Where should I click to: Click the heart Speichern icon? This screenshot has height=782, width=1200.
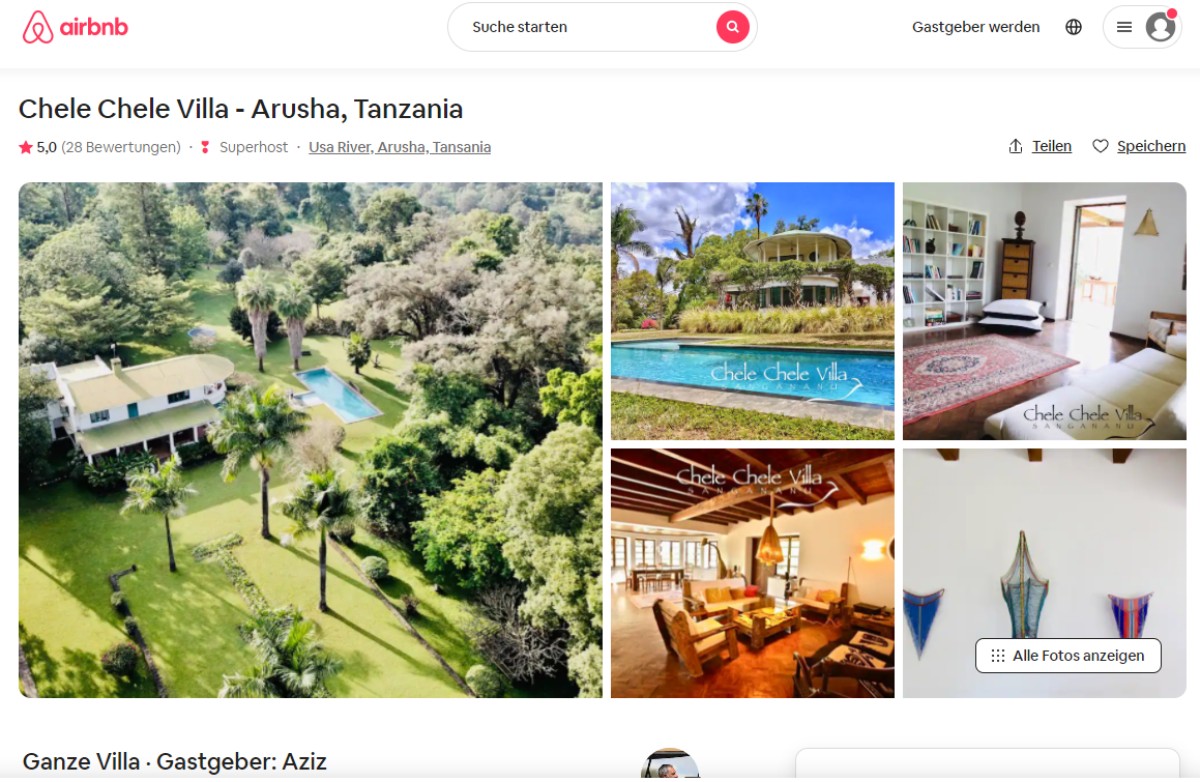click(1100, 146)
